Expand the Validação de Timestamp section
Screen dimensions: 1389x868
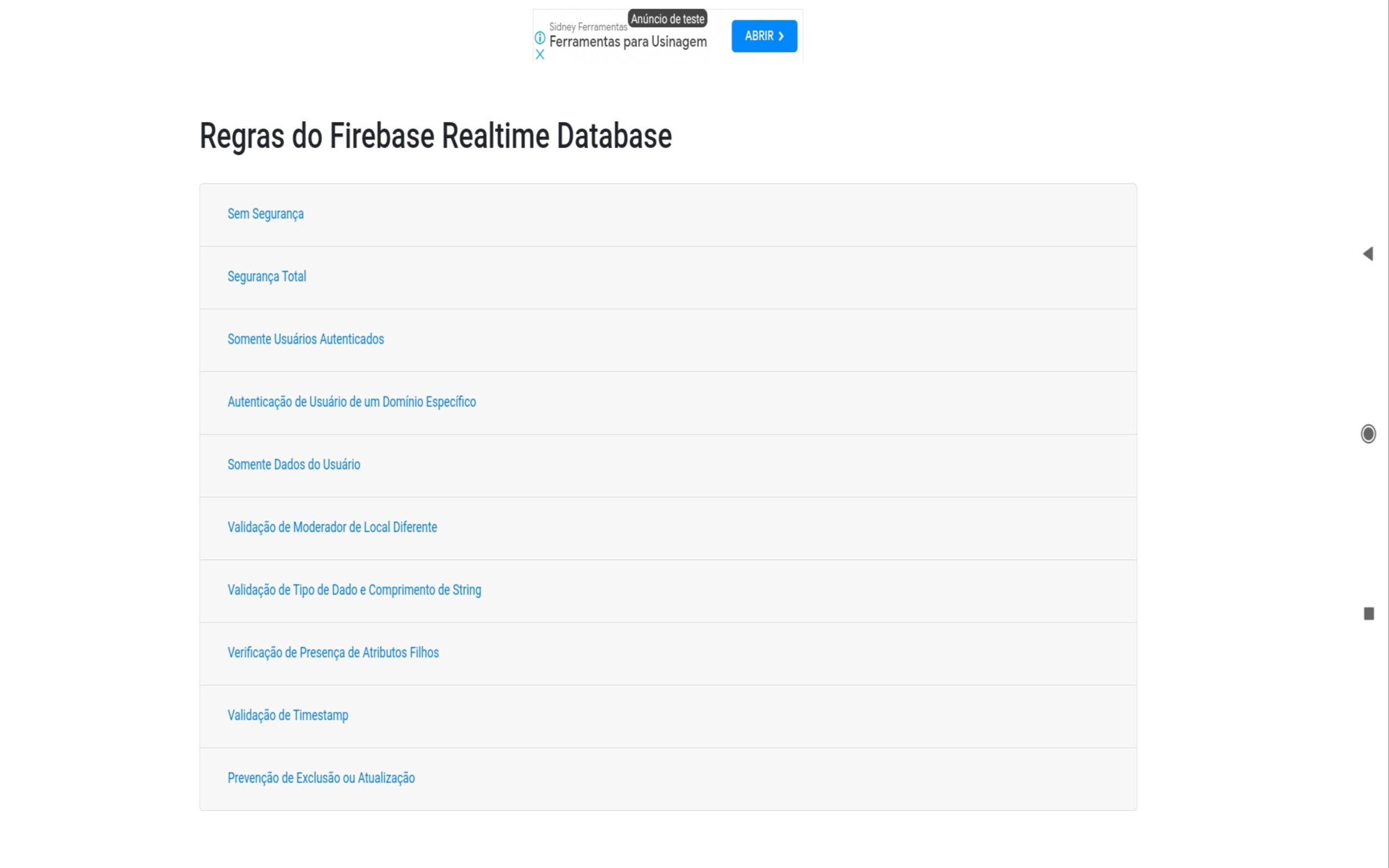pyautogui.click(x=288, y=716)
